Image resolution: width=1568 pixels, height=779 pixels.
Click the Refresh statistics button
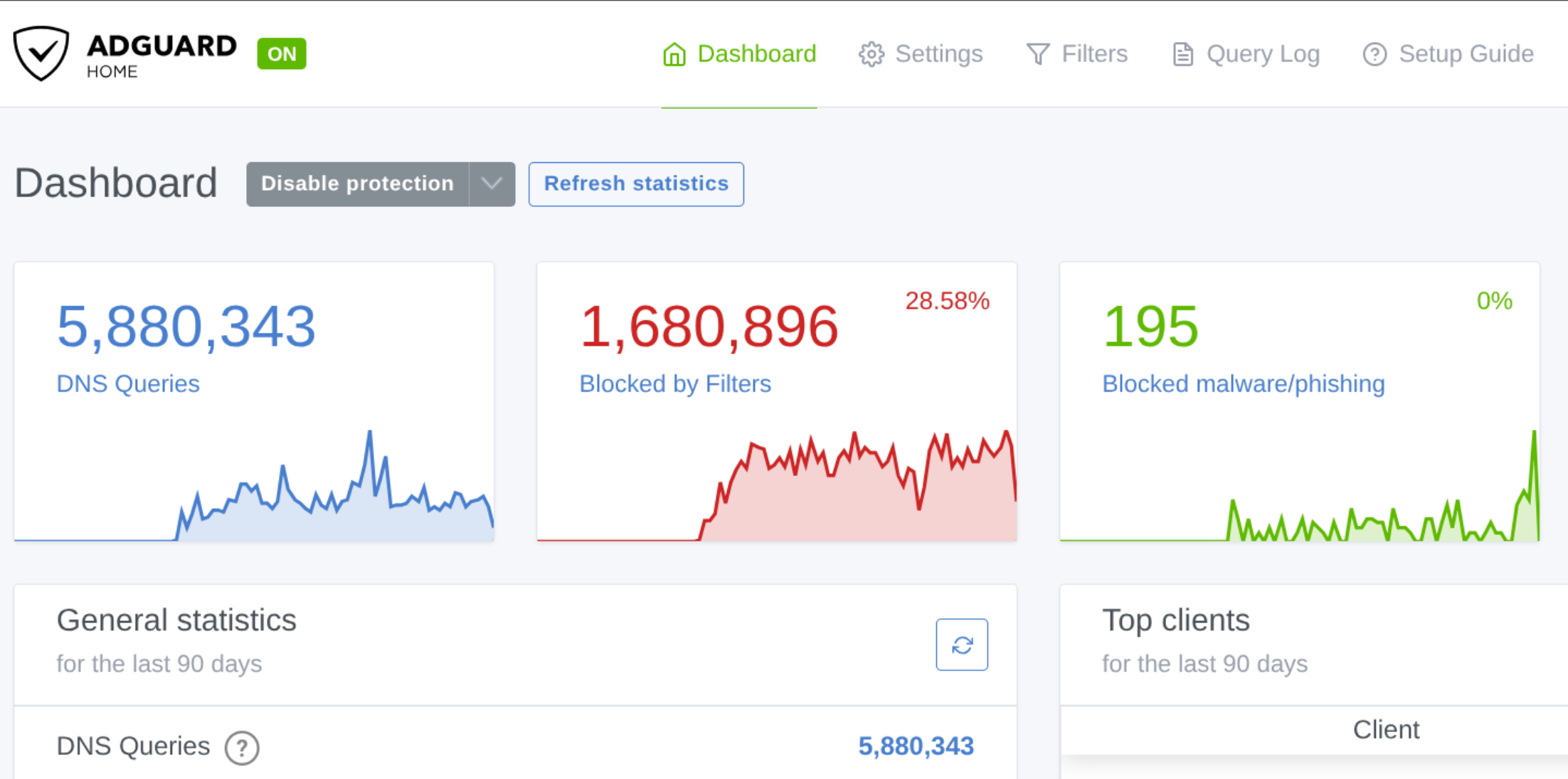click(x=636, y=184)
